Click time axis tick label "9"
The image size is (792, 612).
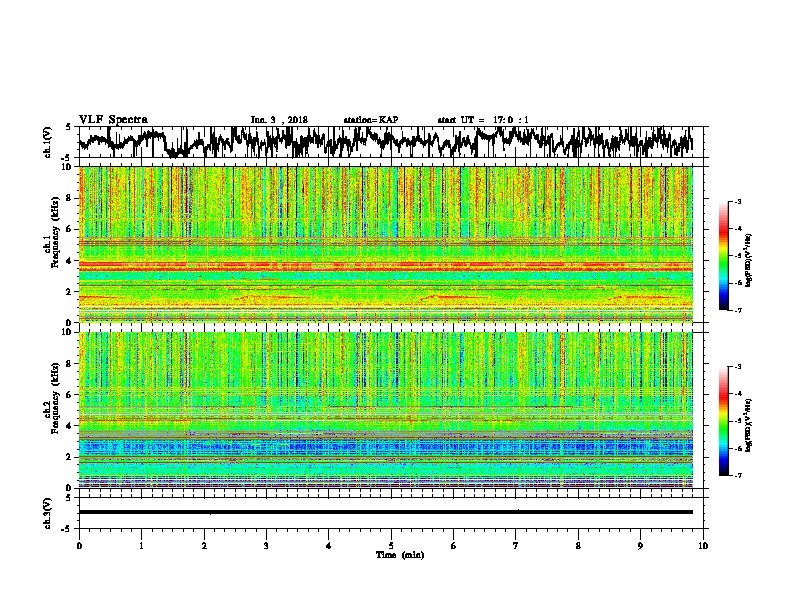click(640, 546)
